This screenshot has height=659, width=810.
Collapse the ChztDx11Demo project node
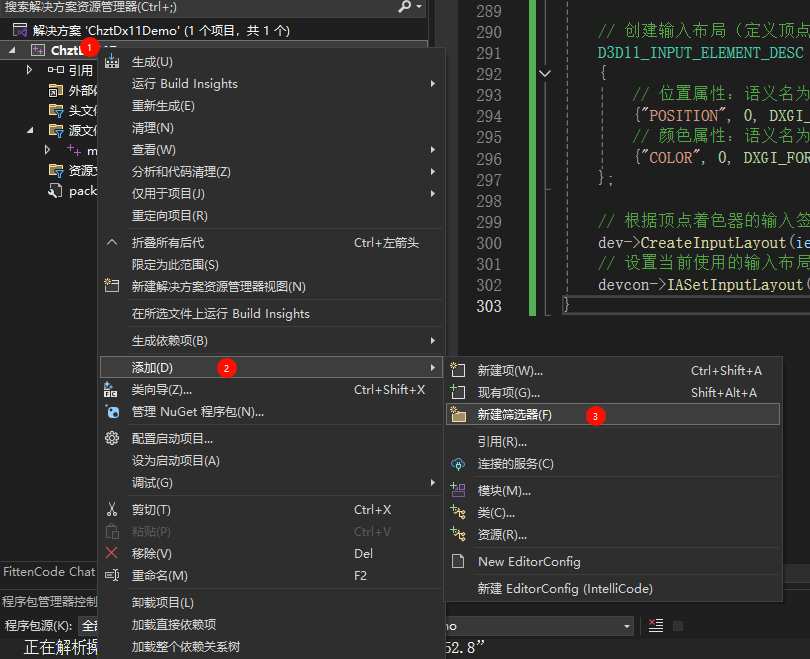point(13,50)
